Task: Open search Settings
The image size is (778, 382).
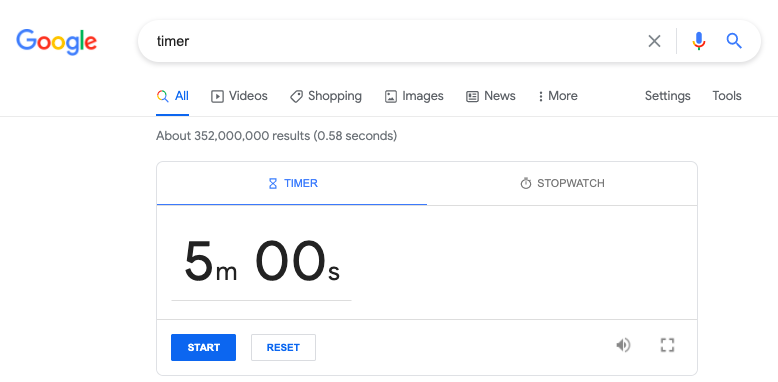Action: tap(667, 96)
